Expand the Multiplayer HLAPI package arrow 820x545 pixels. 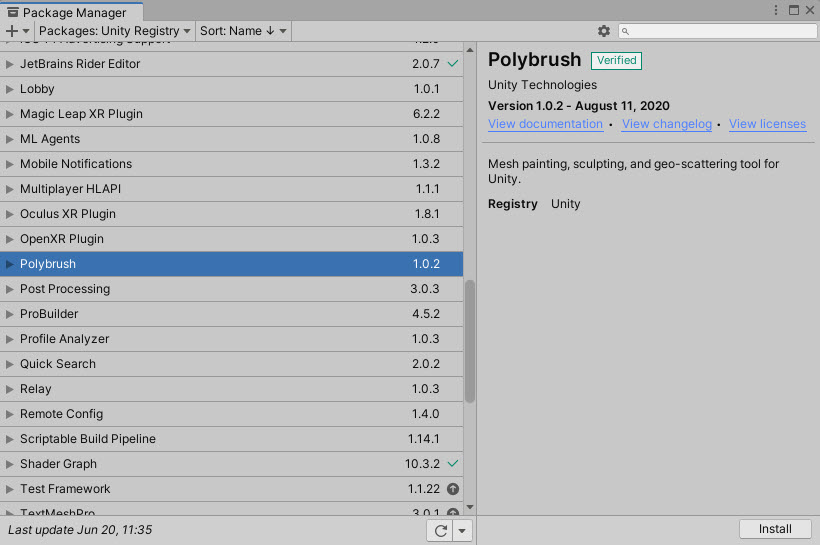coord(9,189)
